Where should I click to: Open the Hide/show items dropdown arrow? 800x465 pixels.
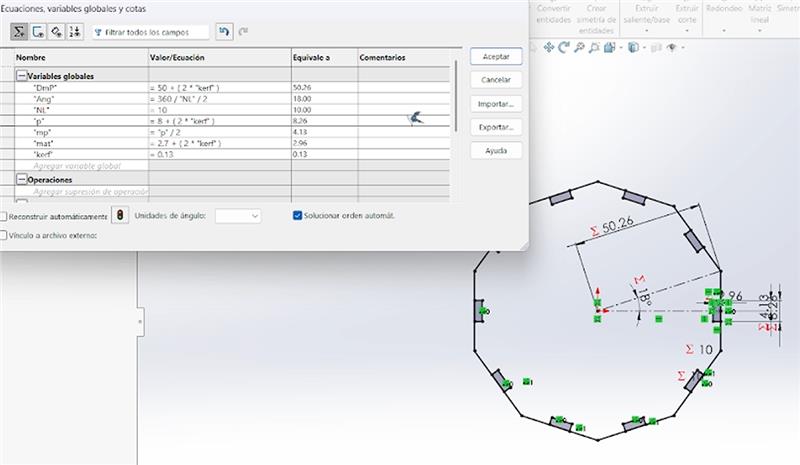(x=683, y=48)
